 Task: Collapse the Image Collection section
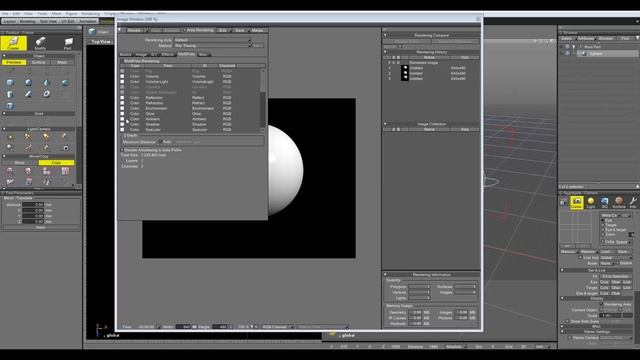pyautogui.click(x=385, y=124)
